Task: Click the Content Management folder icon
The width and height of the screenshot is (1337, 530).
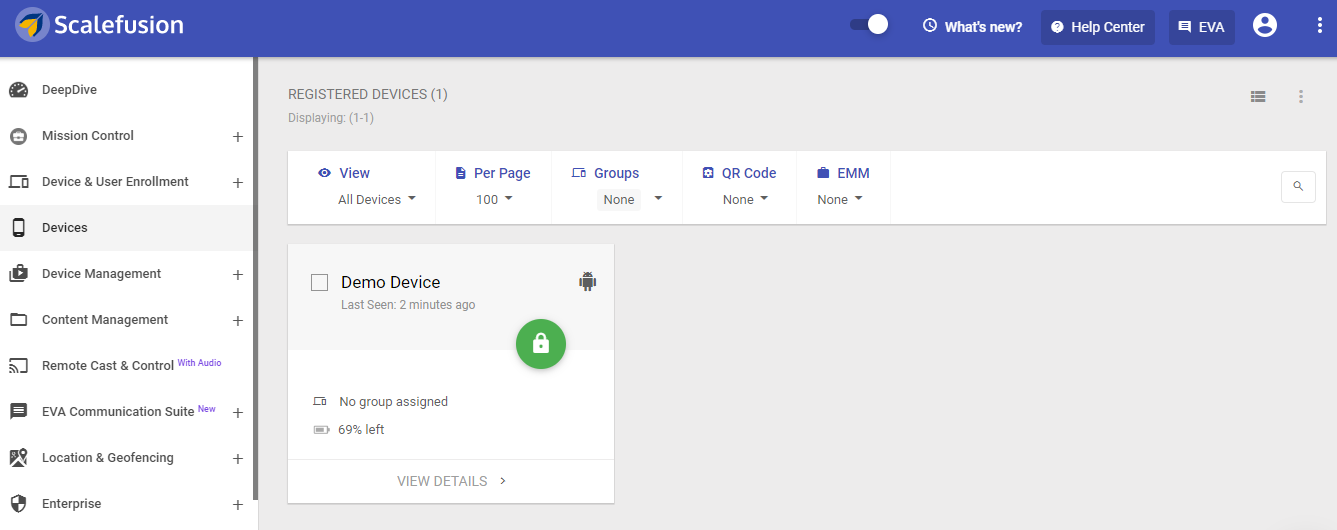Action: 19,320
